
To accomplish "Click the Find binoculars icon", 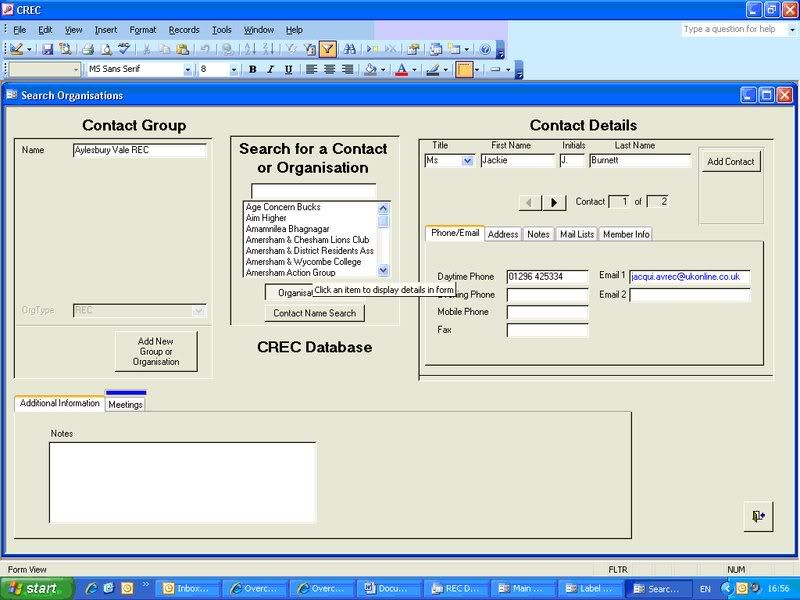I will click(x=349, y=49).
